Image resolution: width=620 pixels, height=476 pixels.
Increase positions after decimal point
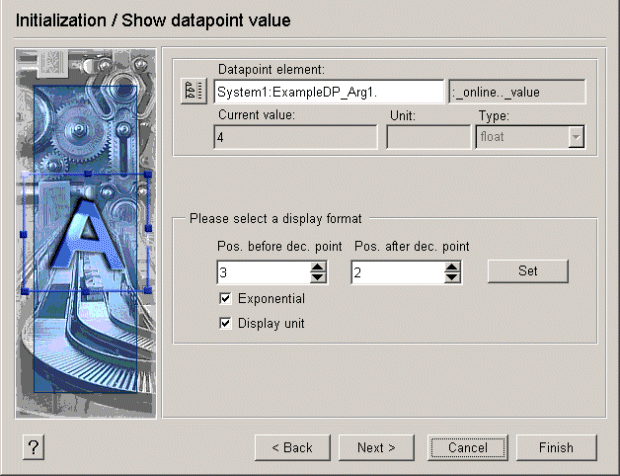pyautogui.click(x=453, y=267)
